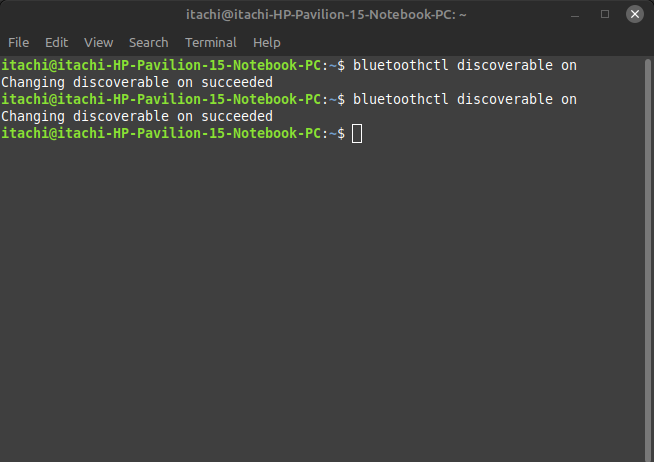Click the last empty prompt's hostname text

point(190,134)
